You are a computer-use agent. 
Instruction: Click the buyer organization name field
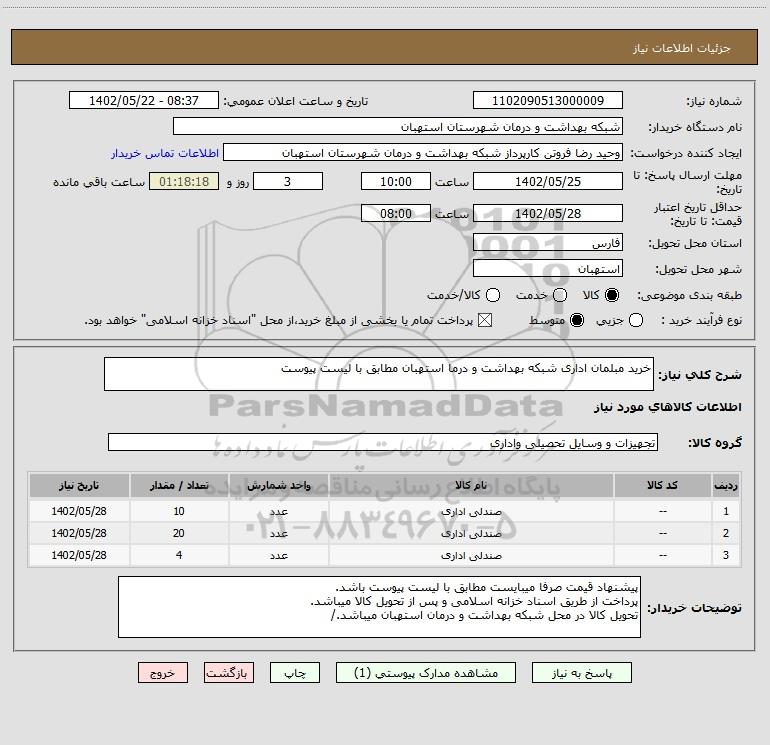pyautogui.click(x=398, y=127)
